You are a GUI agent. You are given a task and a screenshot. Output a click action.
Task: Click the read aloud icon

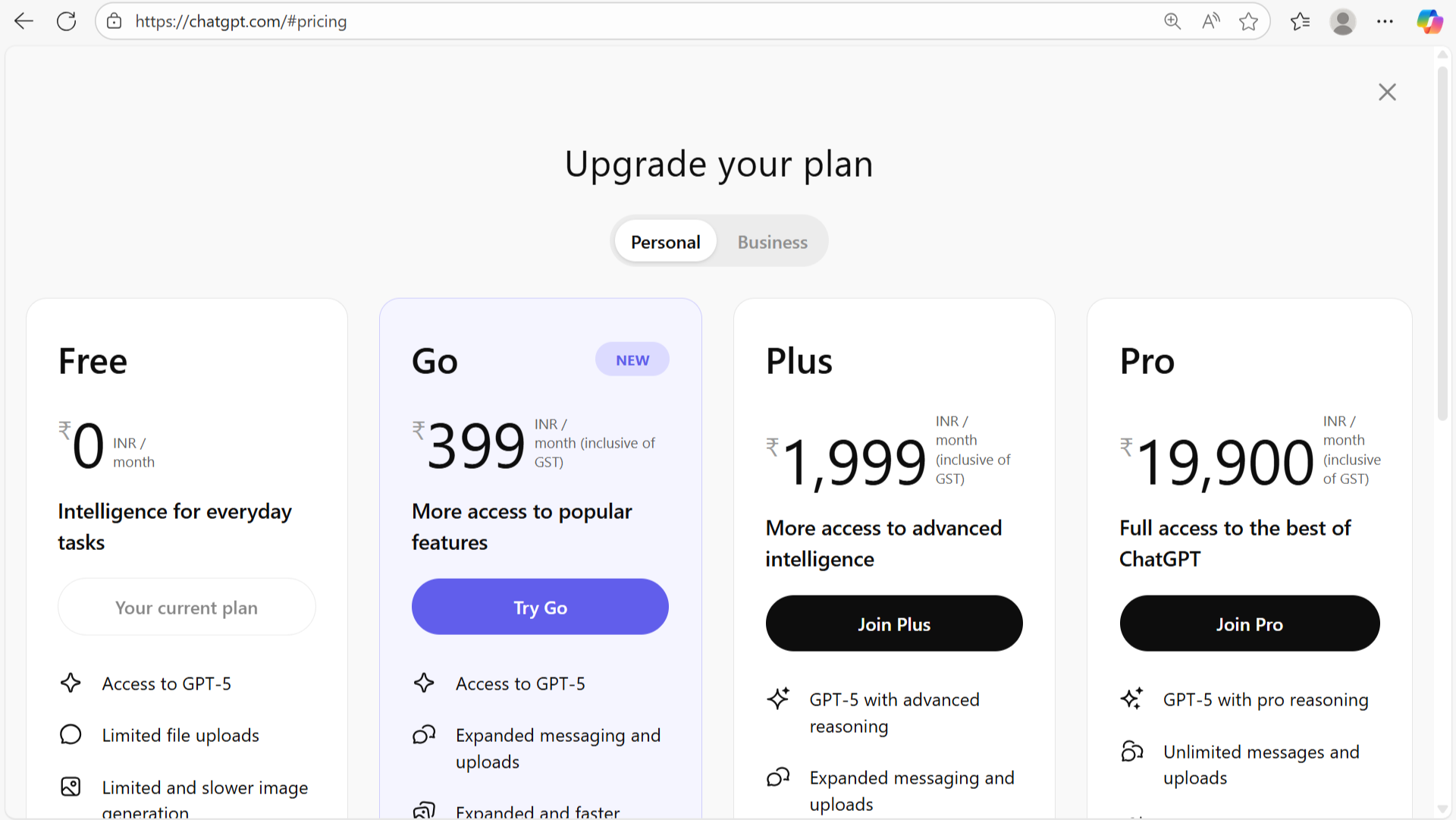1211,21
